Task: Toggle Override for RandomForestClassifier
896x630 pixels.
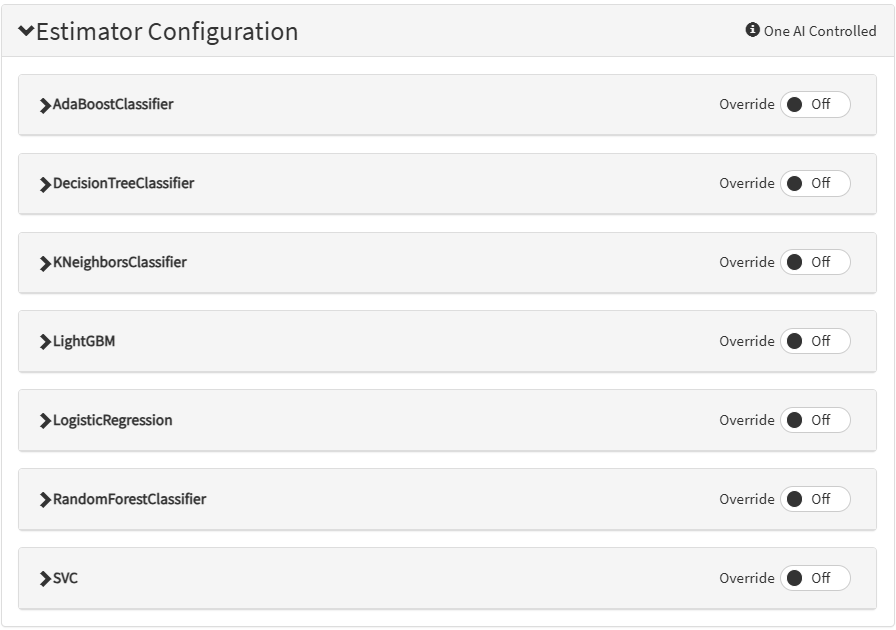Action: point(815,499)
